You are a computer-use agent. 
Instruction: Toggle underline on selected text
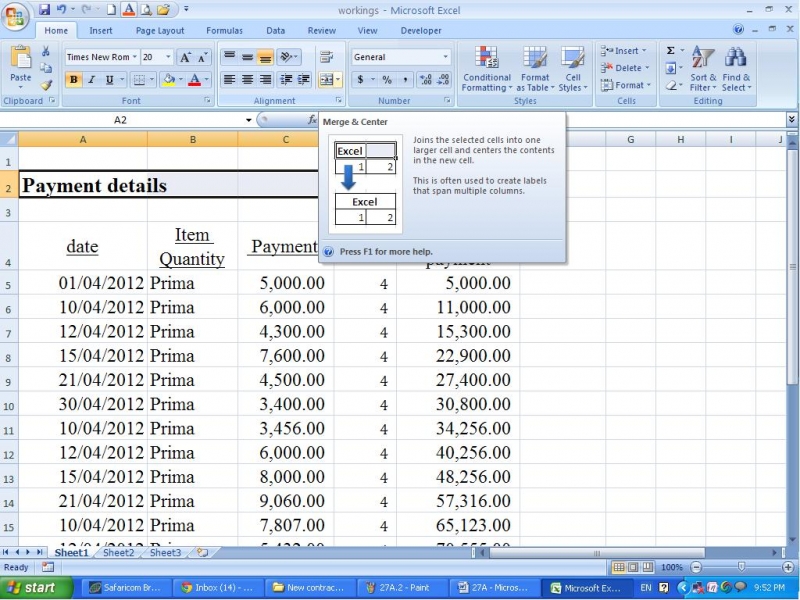click(x=108, y=80)
